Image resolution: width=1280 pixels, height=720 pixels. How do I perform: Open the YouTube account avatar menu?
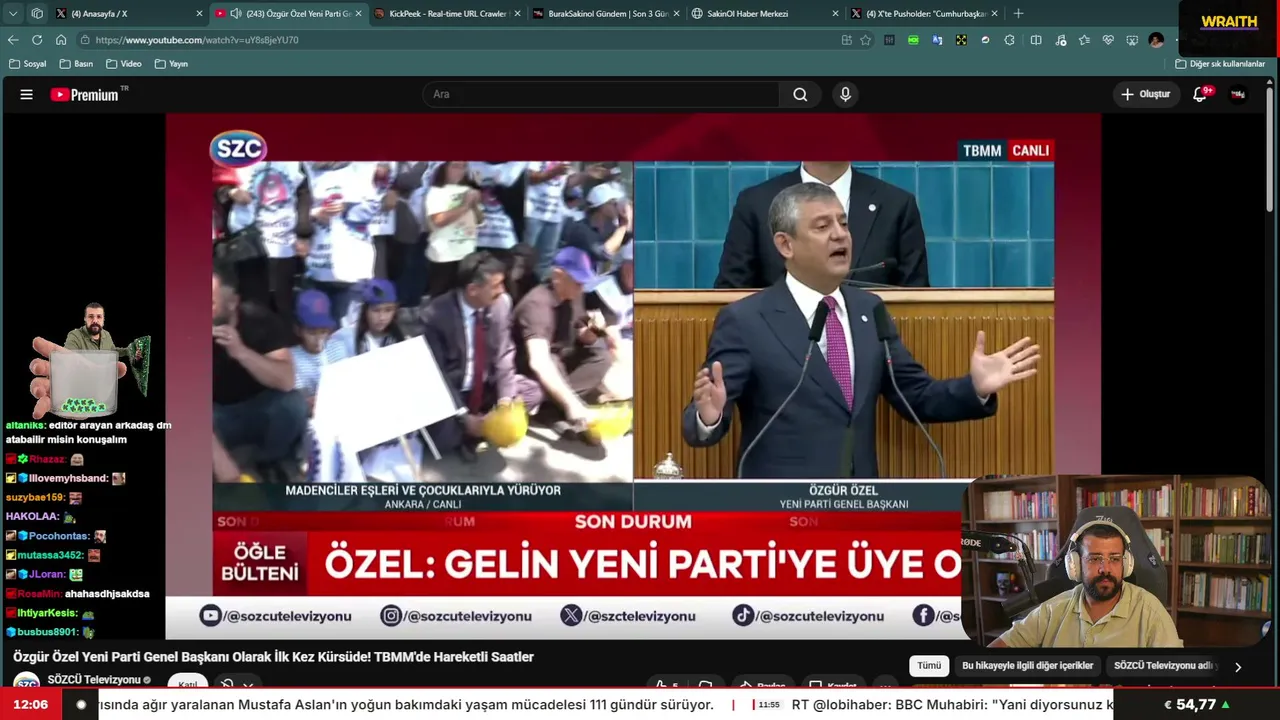point(1238,94)
